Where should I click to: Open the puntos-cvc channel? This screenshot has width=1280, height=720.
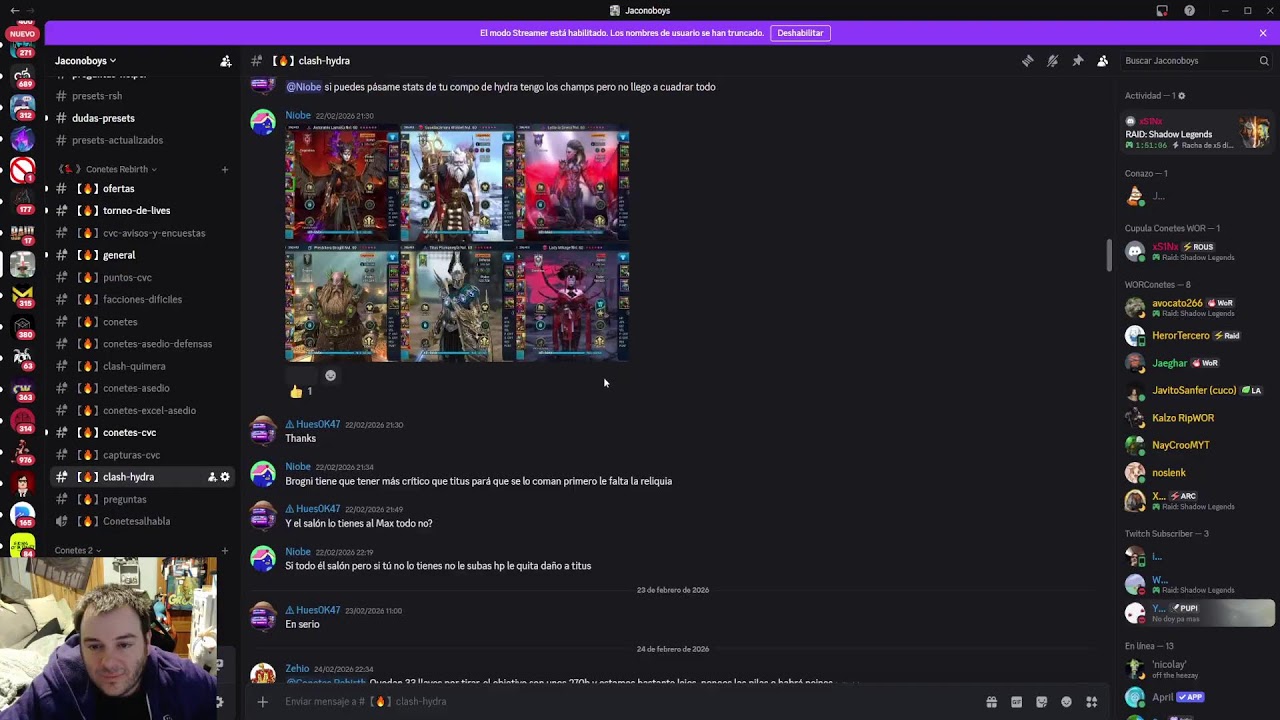(x=140, y=277)
